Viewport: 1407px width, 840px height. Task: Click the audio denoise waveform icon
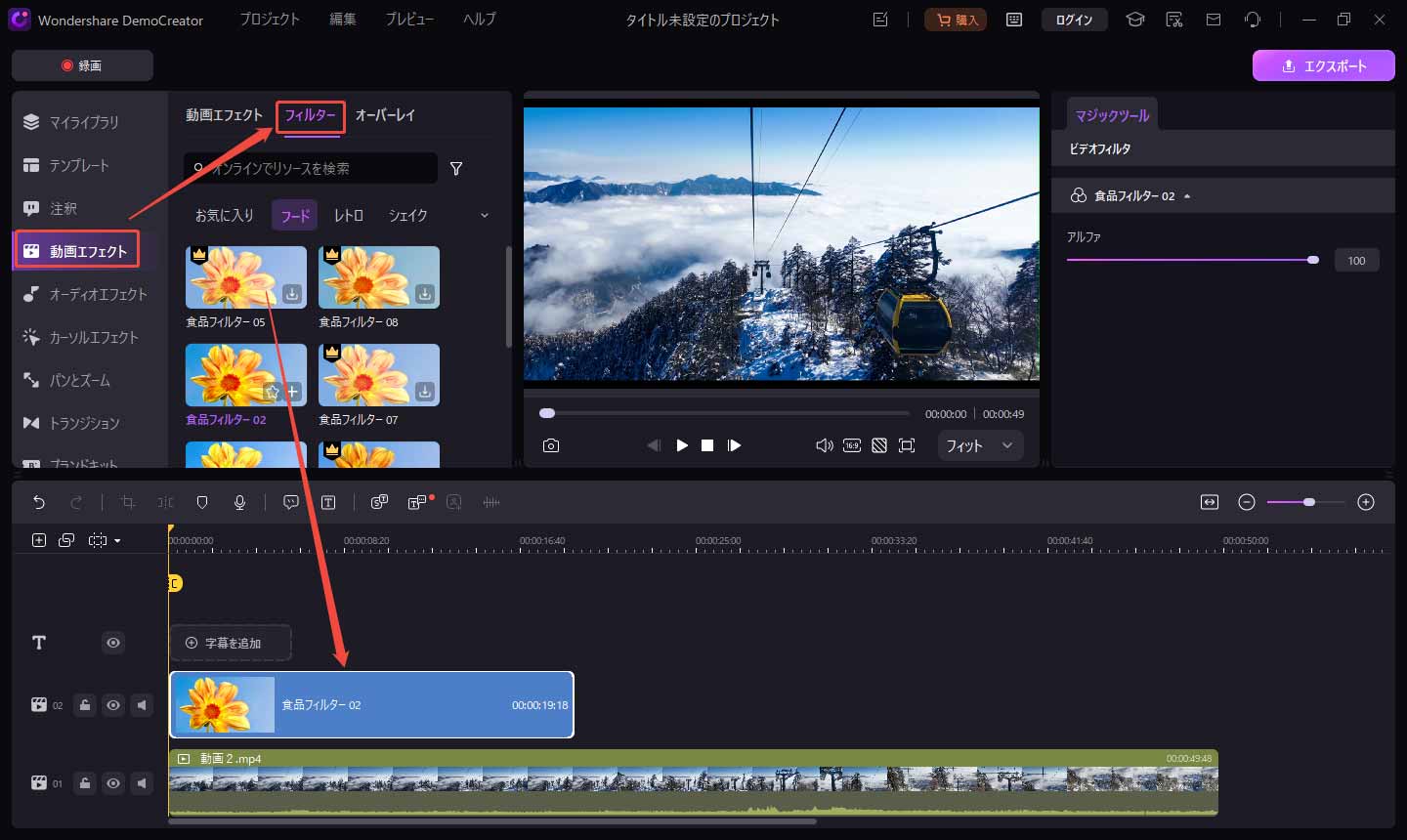pyautogui.click(x=491, y=501)
